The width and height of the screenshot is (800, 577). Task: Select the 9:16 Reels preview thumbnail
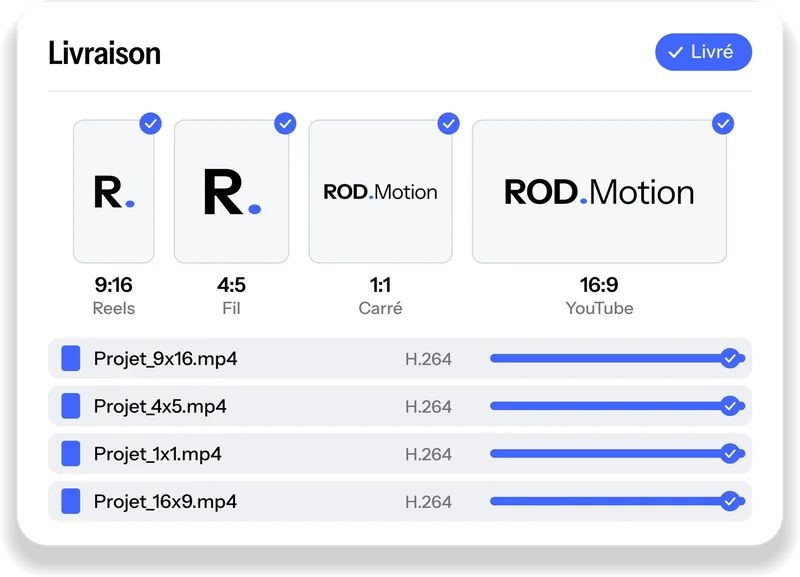[114, 191]
